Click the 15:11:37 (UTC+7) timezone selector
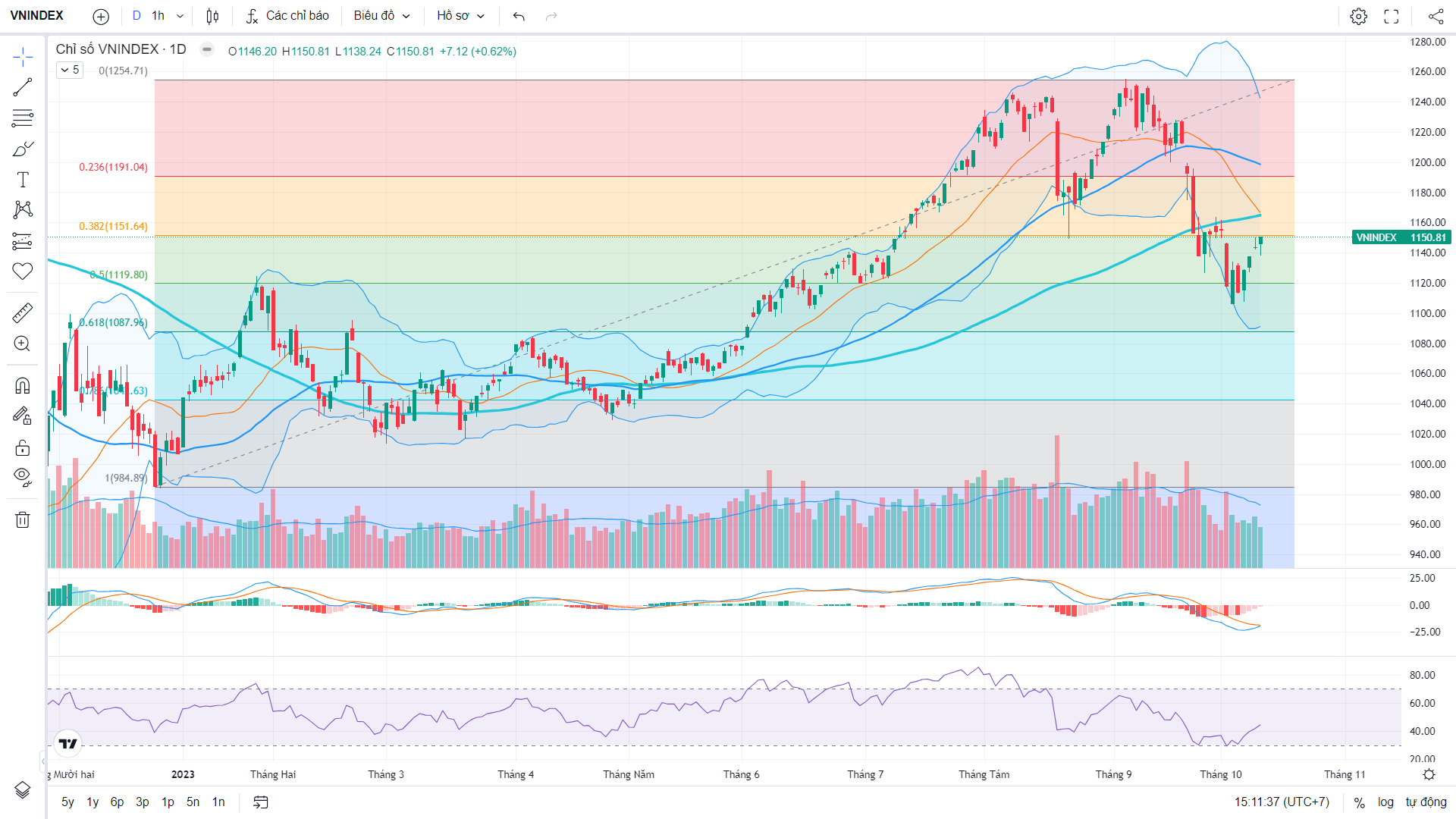 1282,802
